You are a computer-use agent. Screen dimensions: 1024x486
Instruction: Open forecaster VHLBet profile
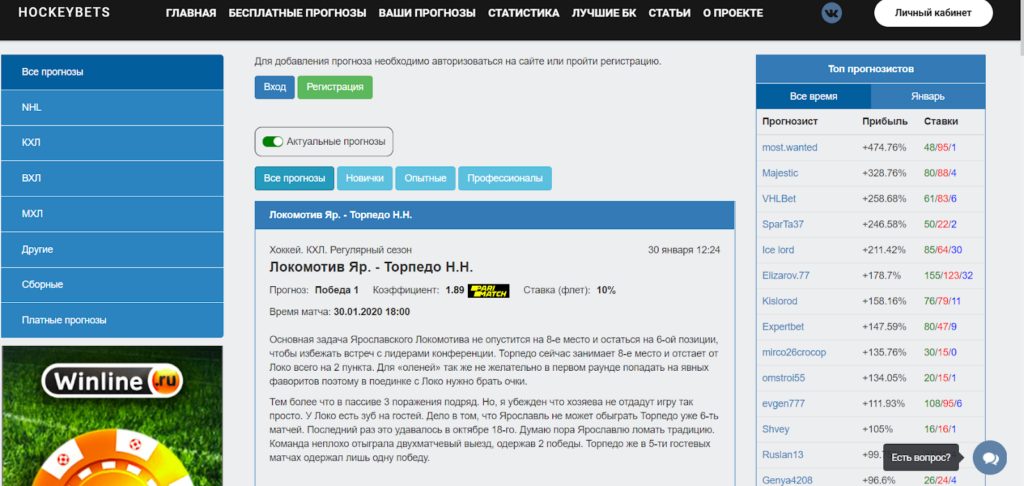[779, 199]
